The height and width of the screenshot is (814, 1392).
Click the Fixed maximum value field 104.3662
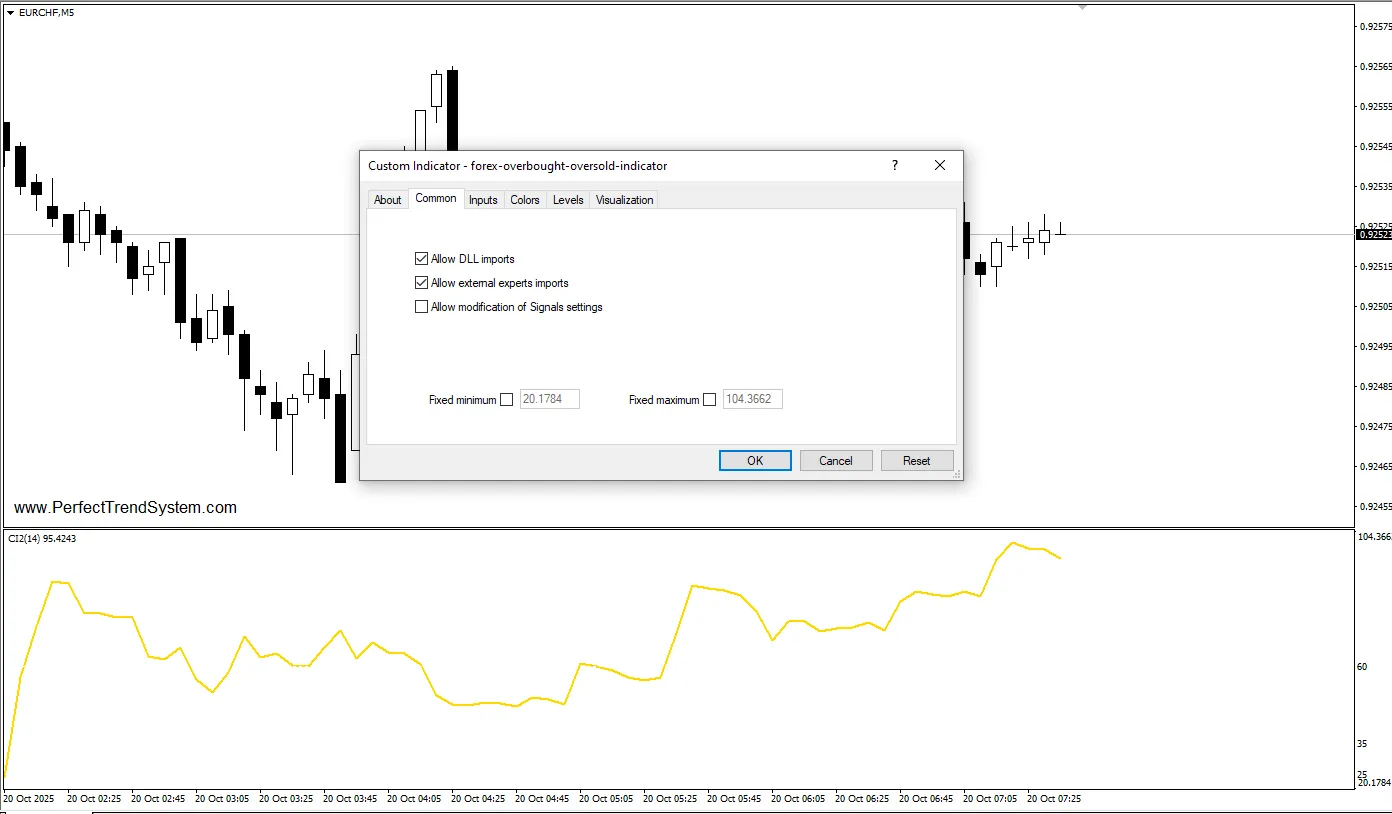click(753, 399)
